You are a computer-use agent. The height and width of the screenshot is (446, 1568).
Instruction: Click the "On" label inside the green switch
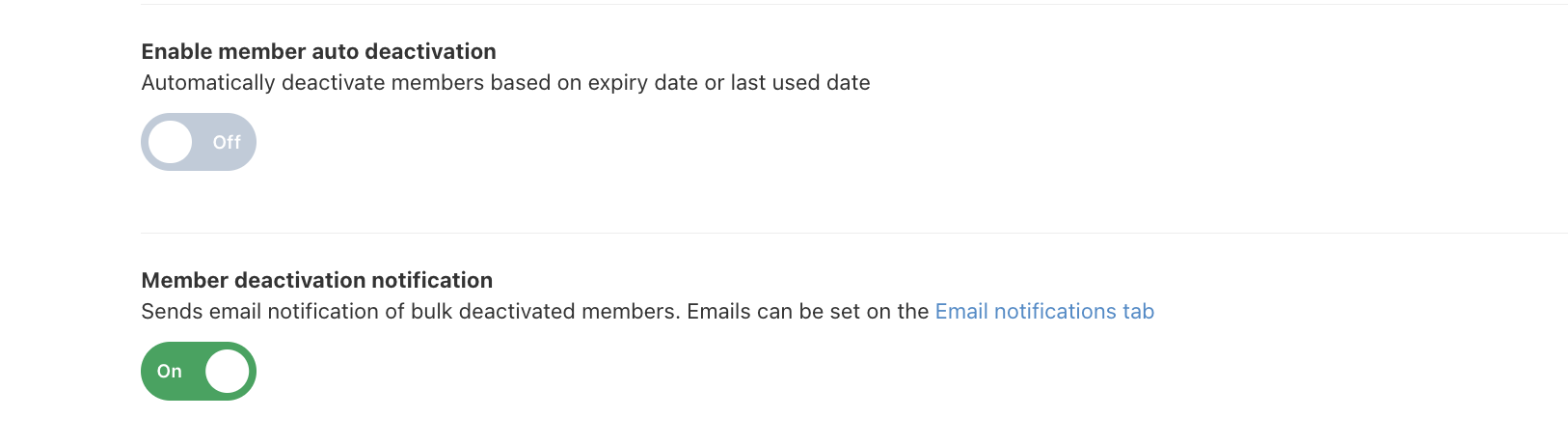pos(170,372)
